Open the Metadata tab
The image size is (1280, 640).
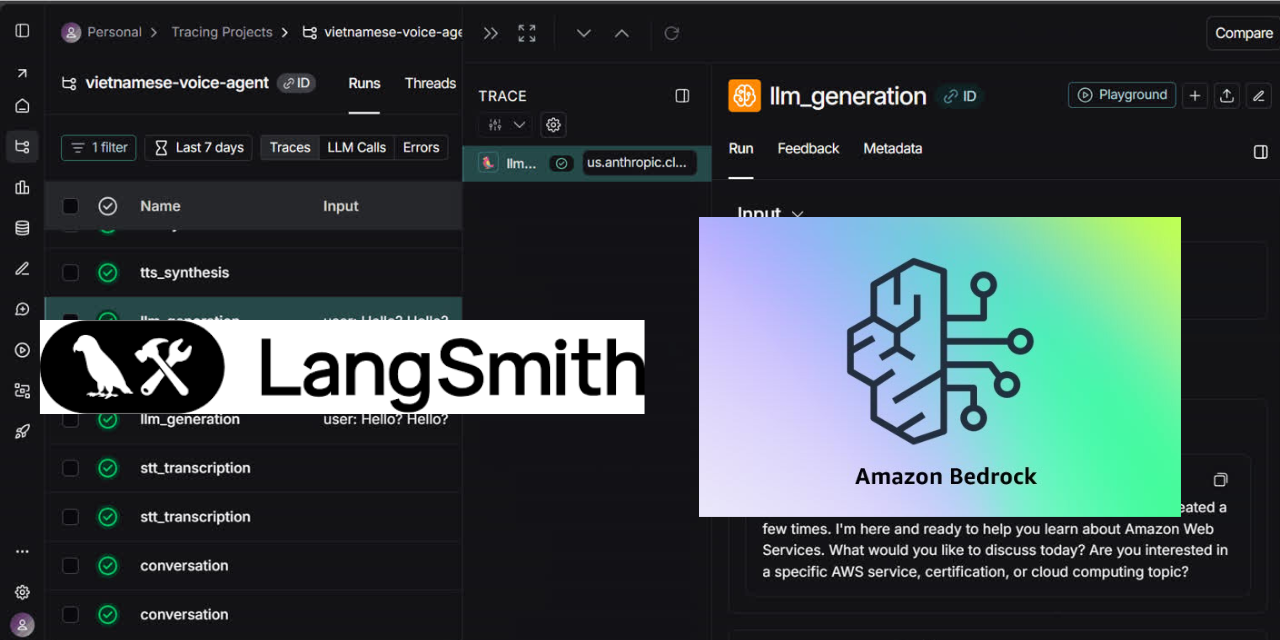tap(893, 149)
